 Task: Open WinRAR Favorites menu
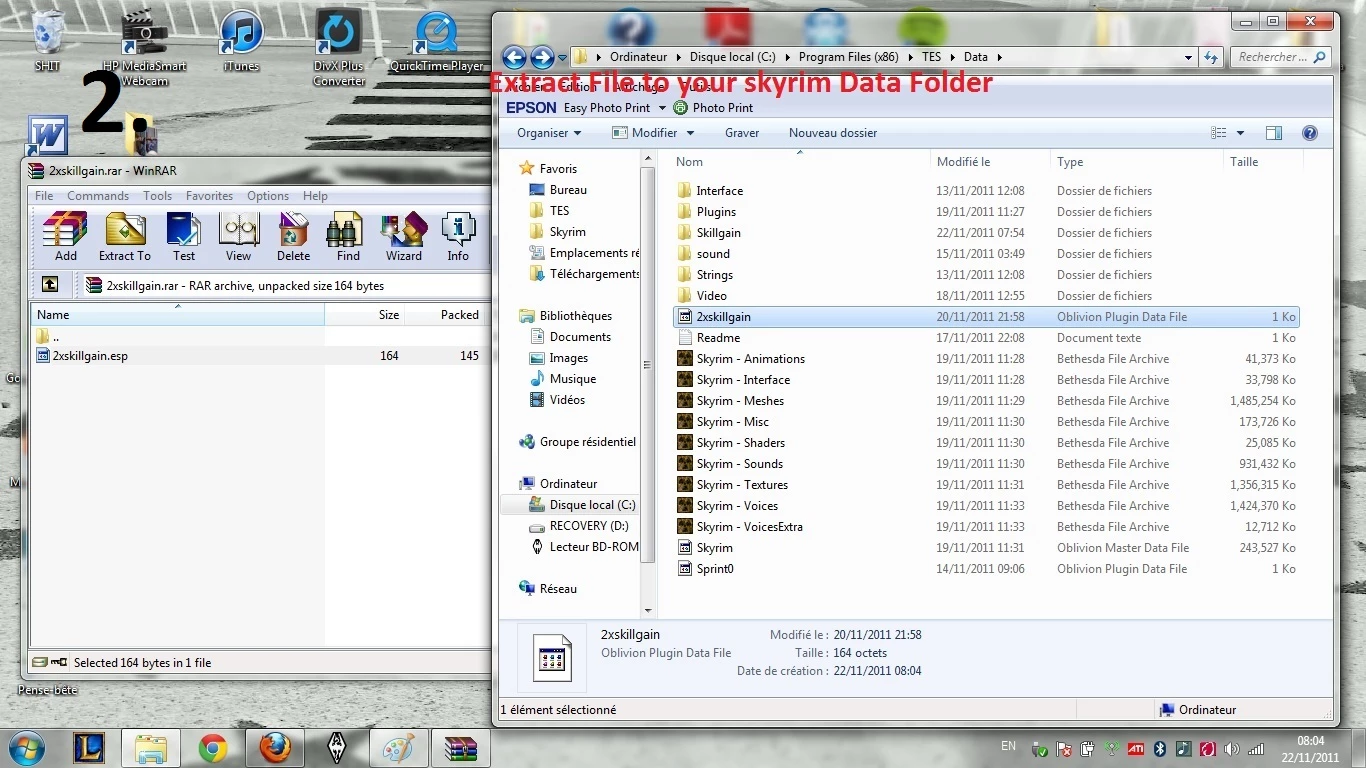209,196
